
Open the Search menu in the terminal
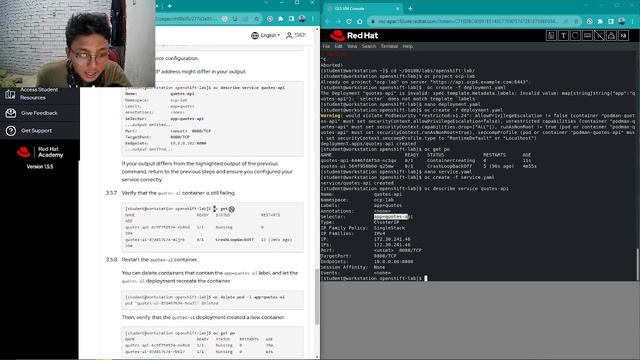(x=369, y=46)
